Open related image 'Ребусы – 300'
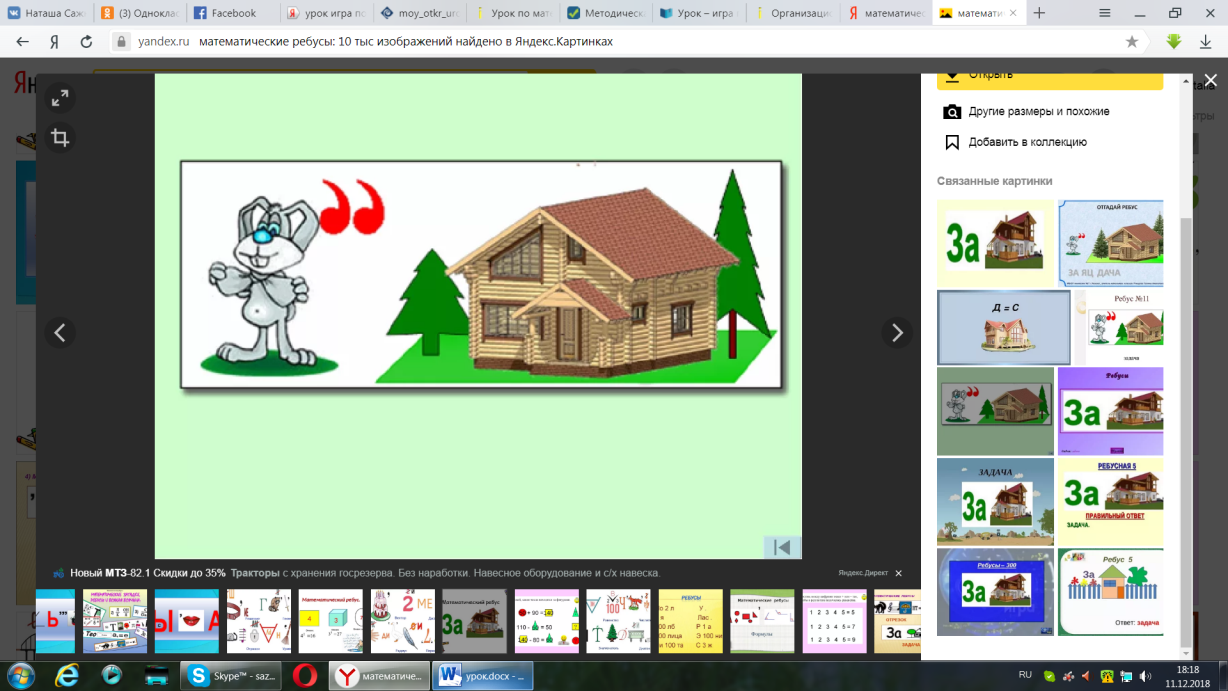The width and height of the screenshot is (1228, 691). pyautogui.click(x=995, y=591)
